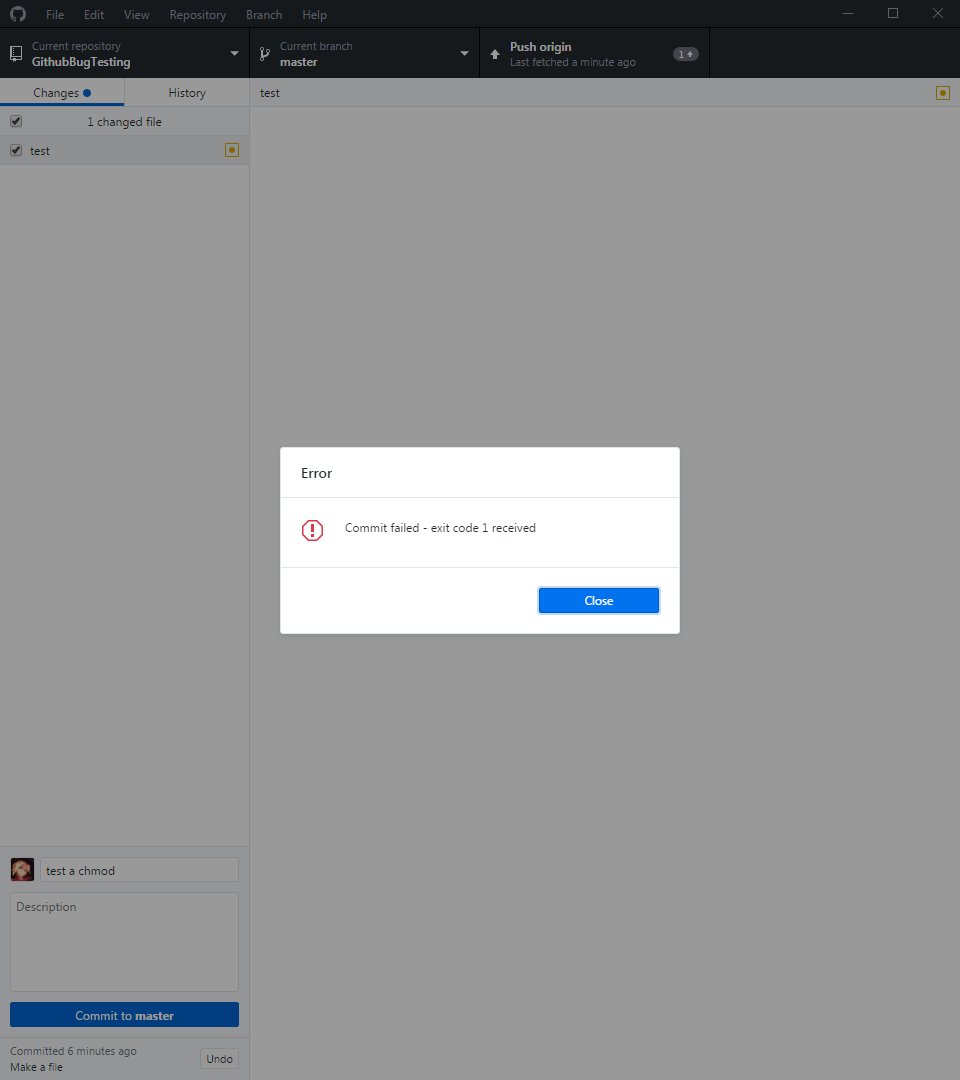Click the 'Committed 6 minutes ago' text

pos(73,1051)
